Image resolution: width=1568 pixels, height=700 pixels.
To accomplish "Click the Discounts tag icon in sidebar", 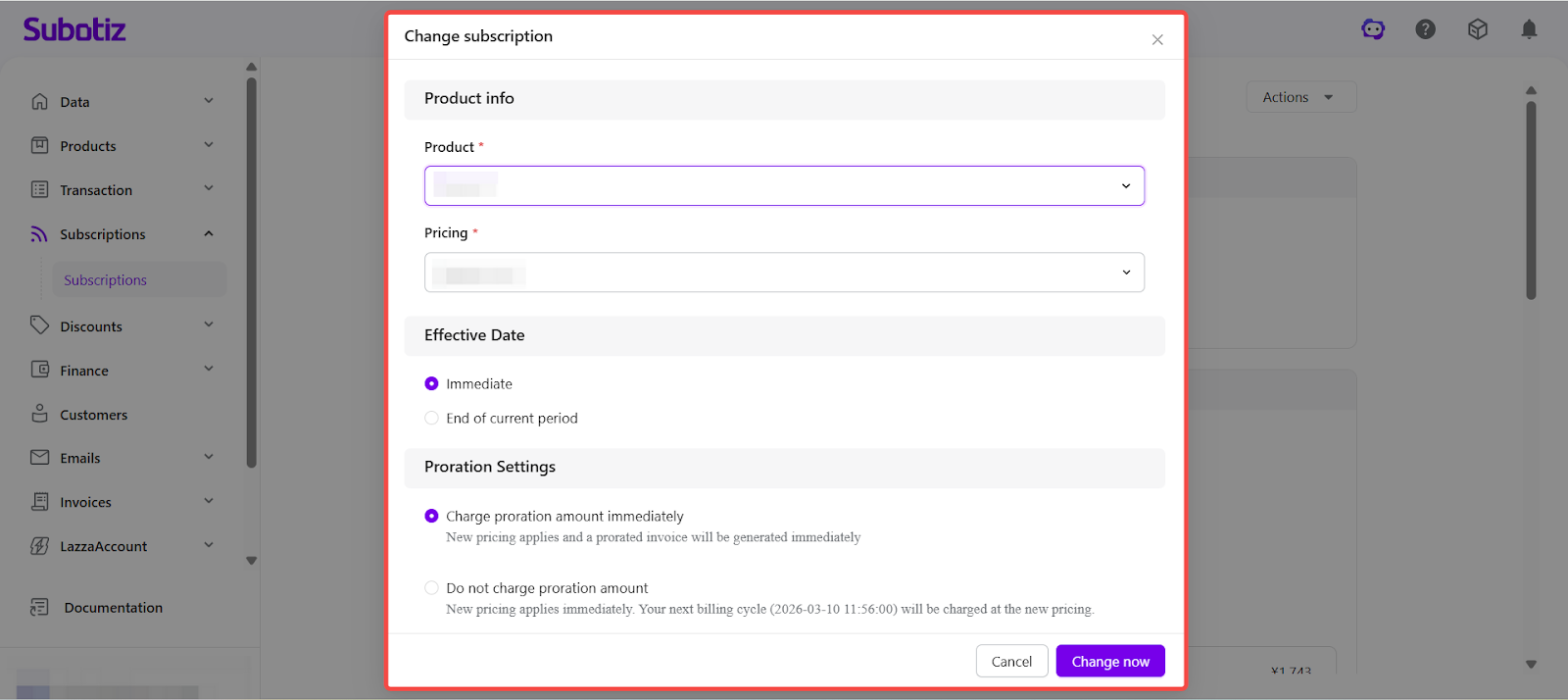I will [39, 325].
